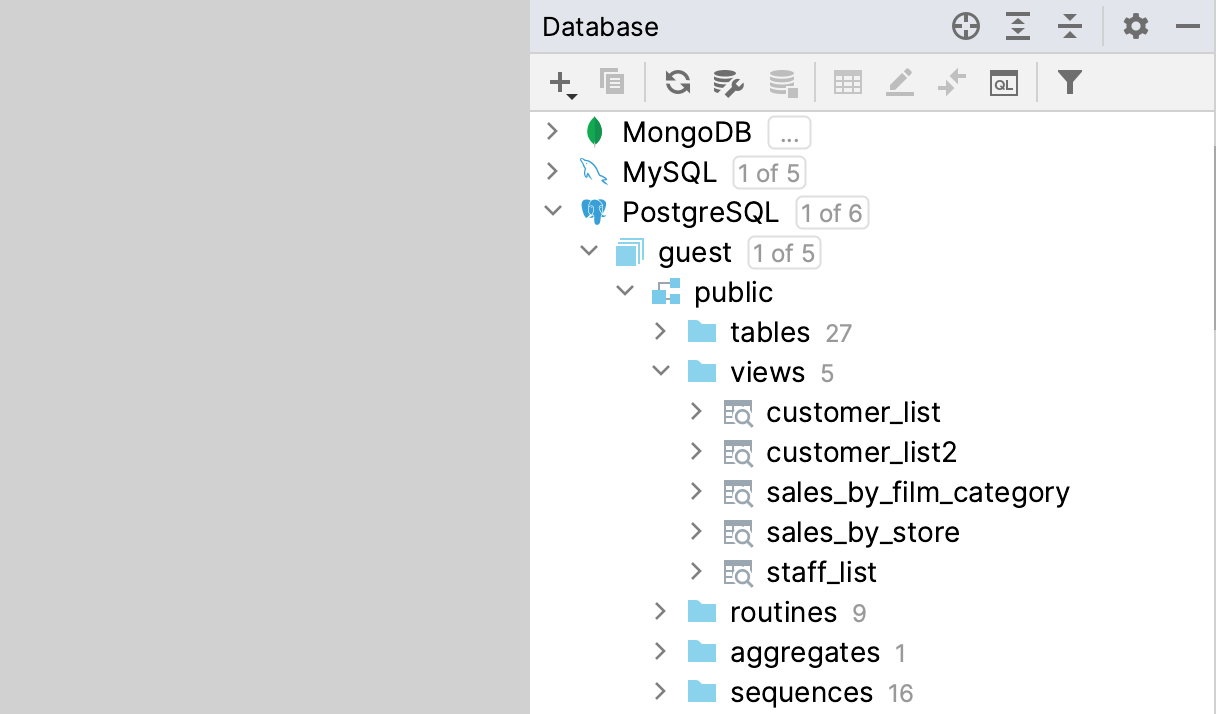Screen dimensions: 1216x714
Task: Click the Disconnect database icon
Action: tap(782, 82)
